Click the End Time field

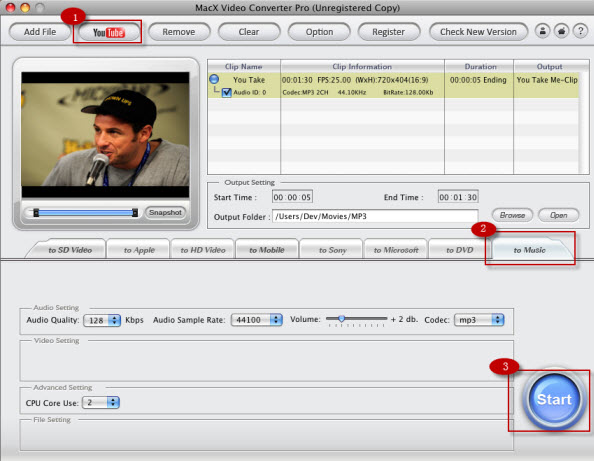click(x=458, y=197)
